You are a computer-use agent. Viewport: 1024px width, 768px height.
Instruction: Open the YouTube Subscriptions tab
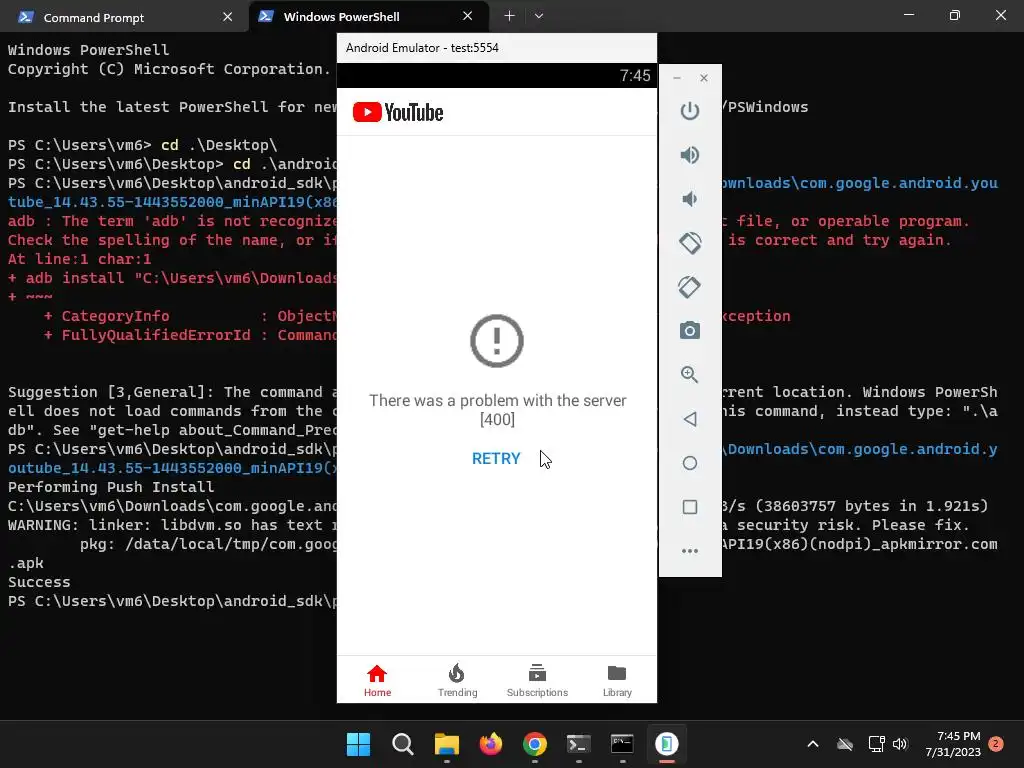[x=537, y=680]
